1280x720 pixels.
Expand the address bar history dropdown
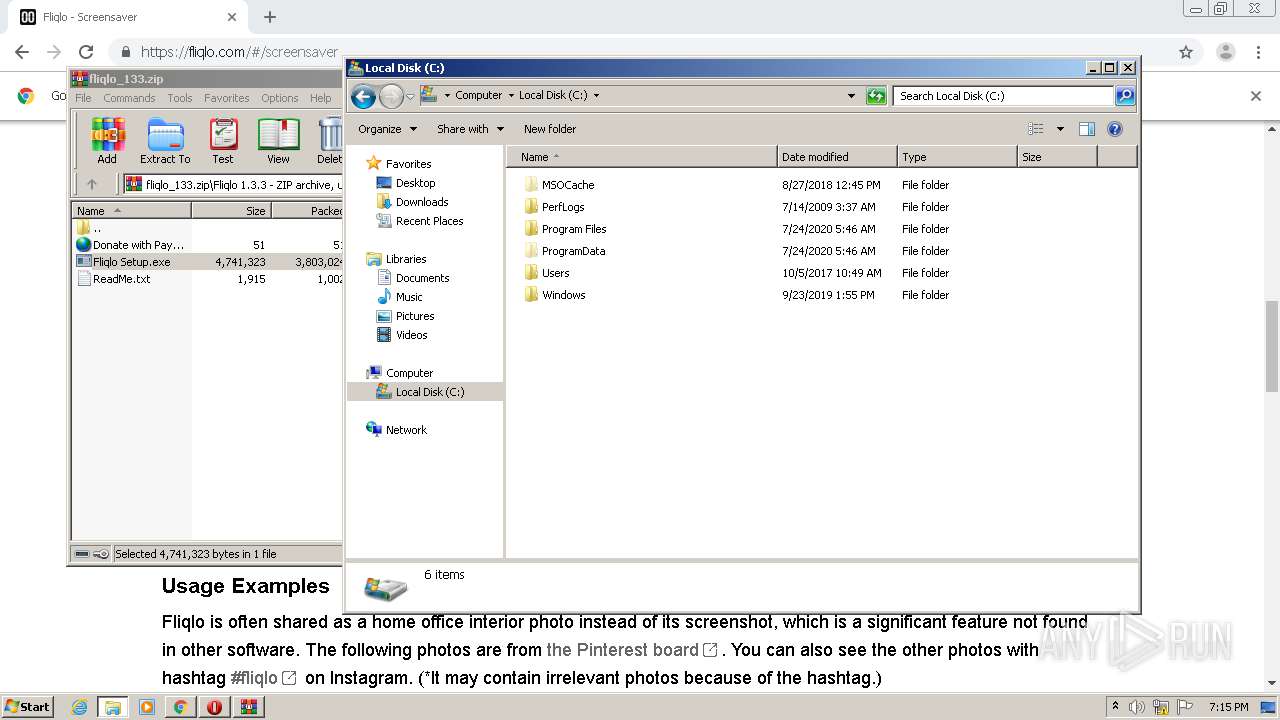pos(851,96)
